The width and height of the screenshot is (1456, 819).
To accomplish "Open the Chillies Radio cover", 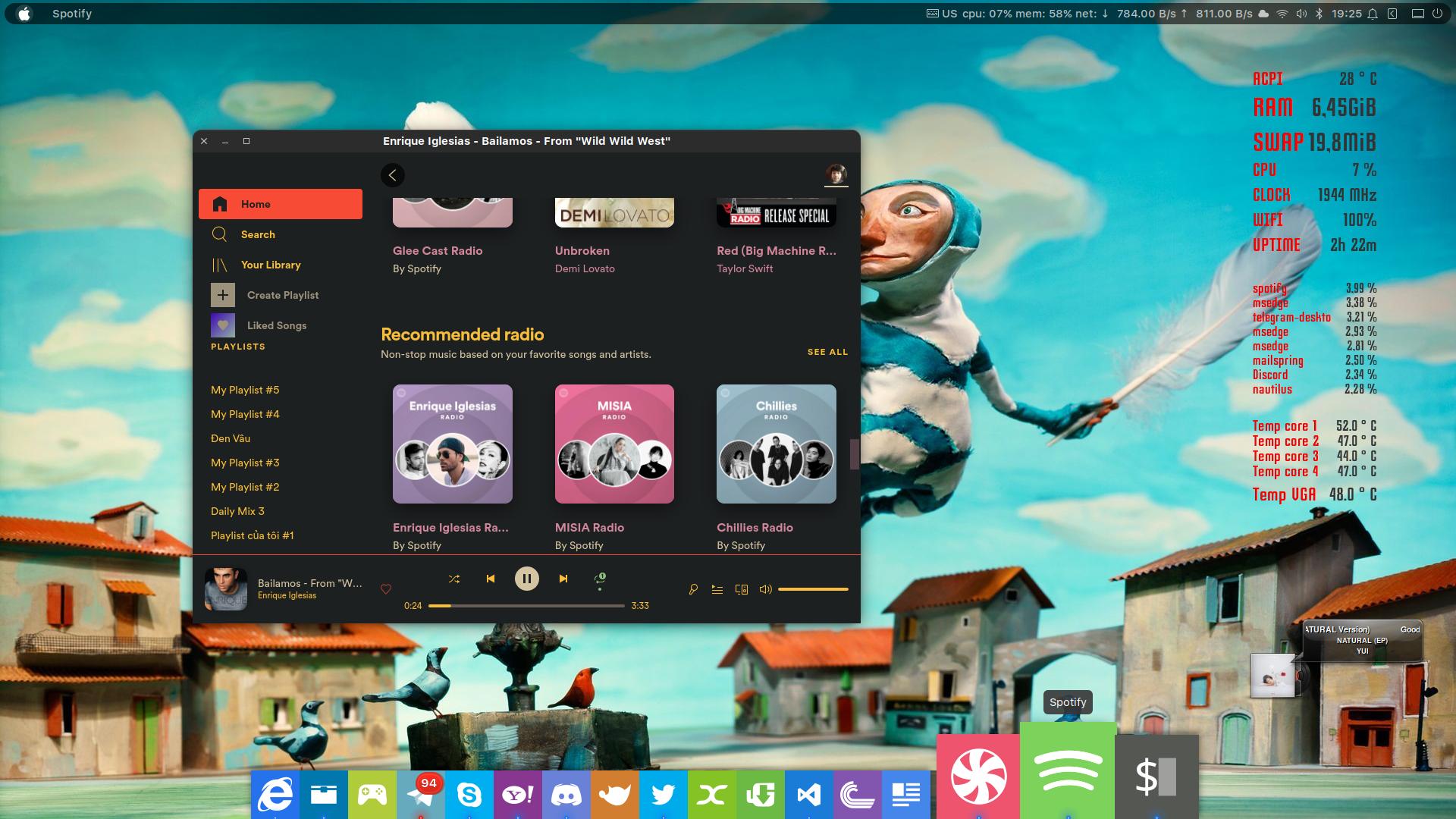I will point(777,444).
